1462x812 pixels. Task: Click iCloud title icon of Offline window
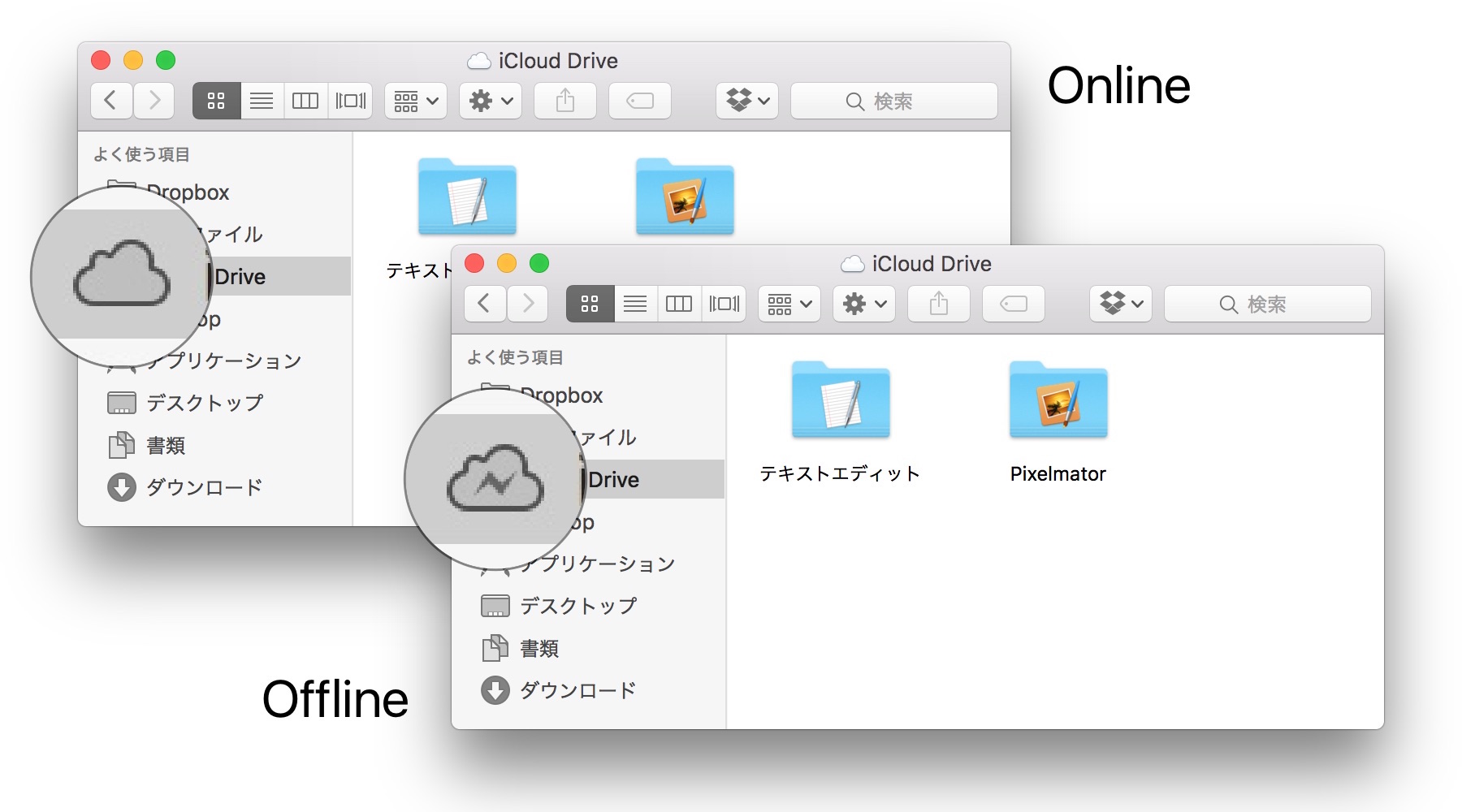click(x=853, y=264)
